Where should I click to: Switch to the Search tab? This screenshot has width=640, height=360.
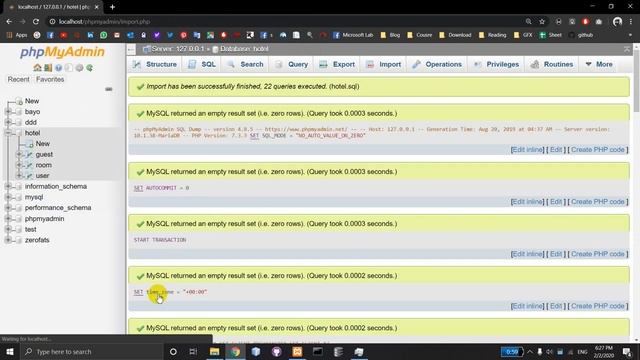point(245,64)
